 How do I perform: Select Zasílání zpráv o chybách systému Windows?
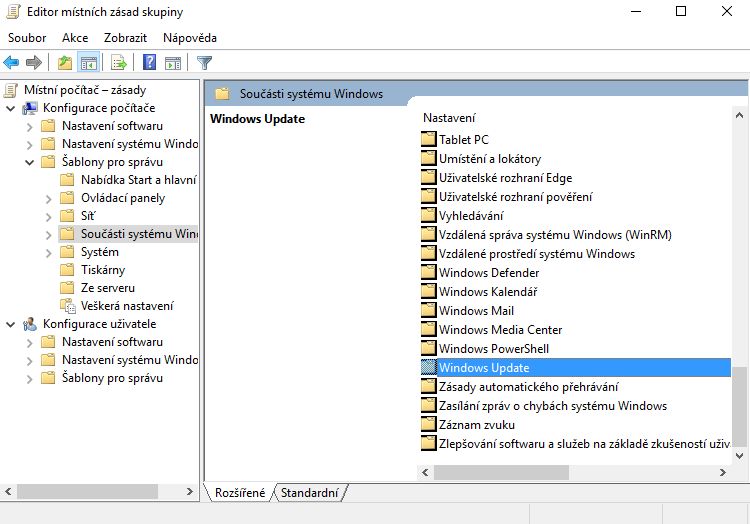click(x=553, y=406)
